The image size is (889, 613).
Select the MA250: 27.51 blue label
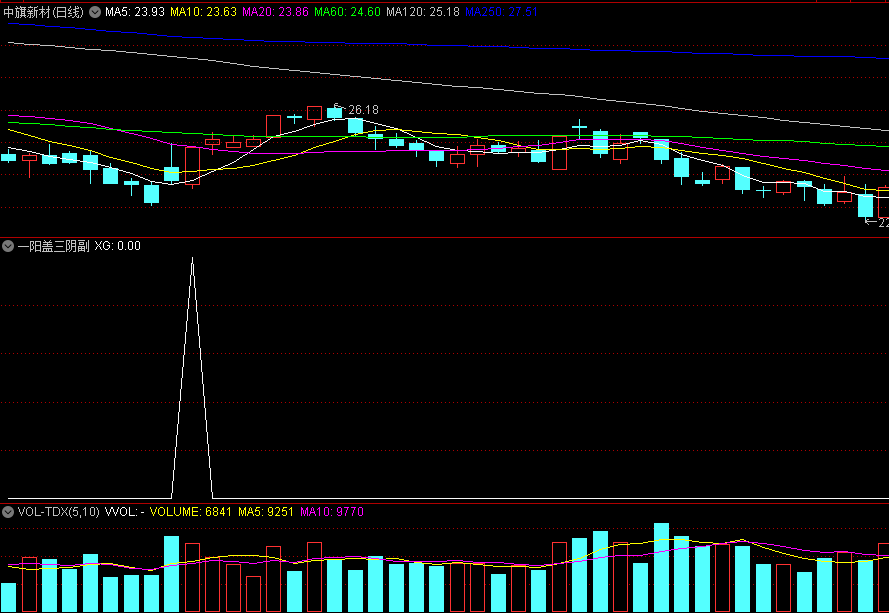501,12
